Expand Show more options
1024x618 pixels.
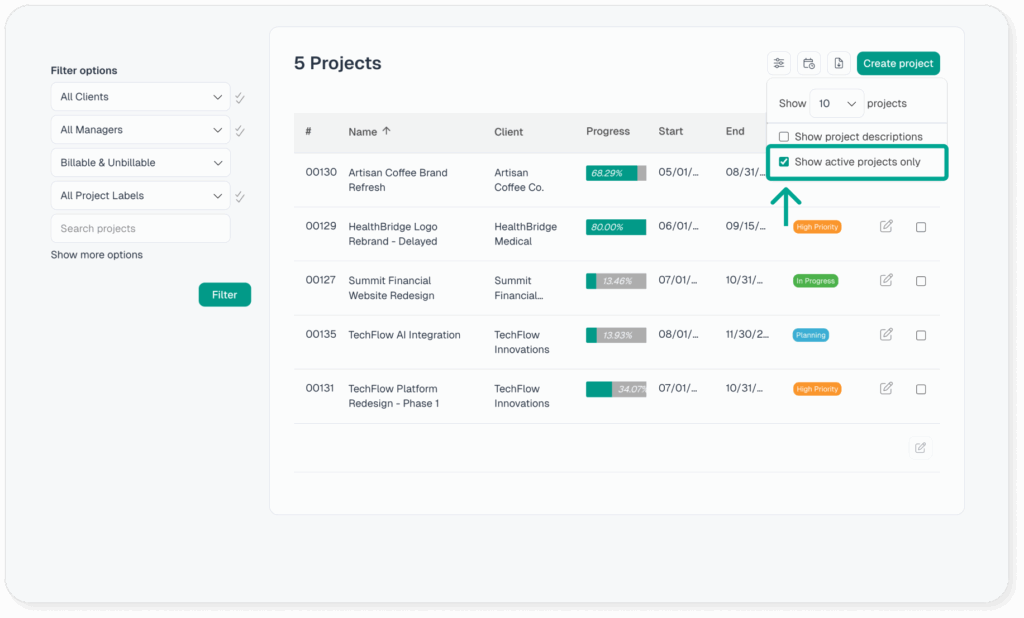point(97,255)
